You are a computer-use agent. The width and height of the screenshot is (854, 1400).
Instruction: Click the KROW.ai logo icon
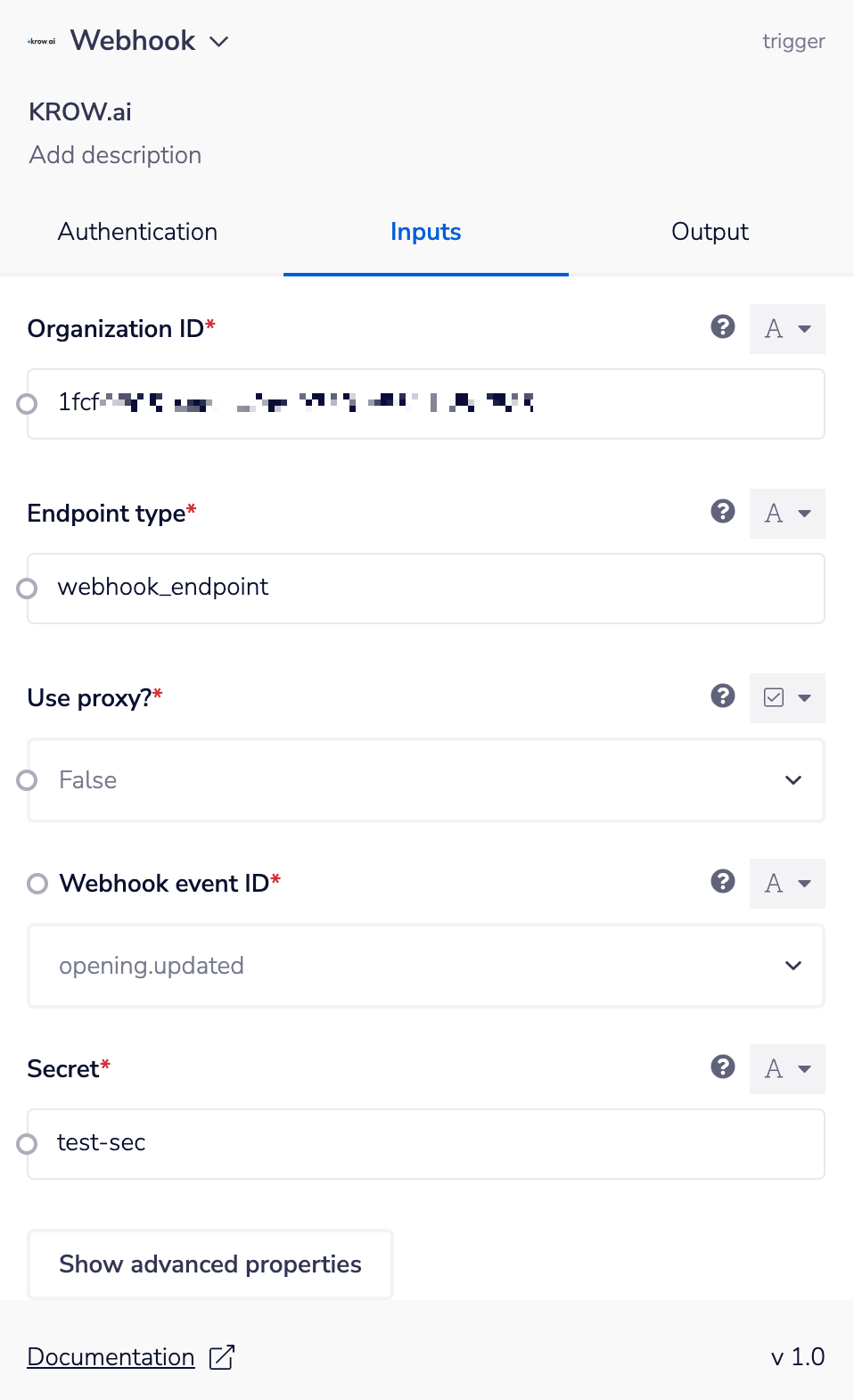(41, 41)
